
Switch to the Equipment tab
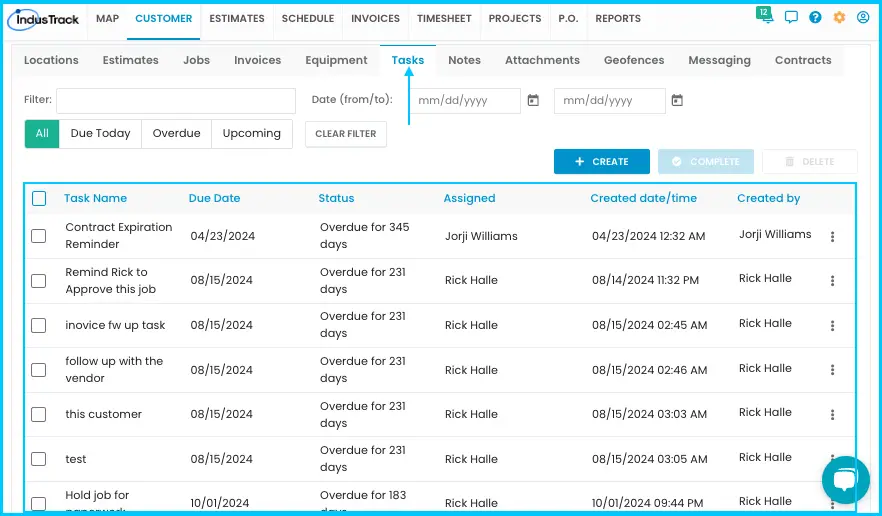pyautogui.click(x=336, y=60)
